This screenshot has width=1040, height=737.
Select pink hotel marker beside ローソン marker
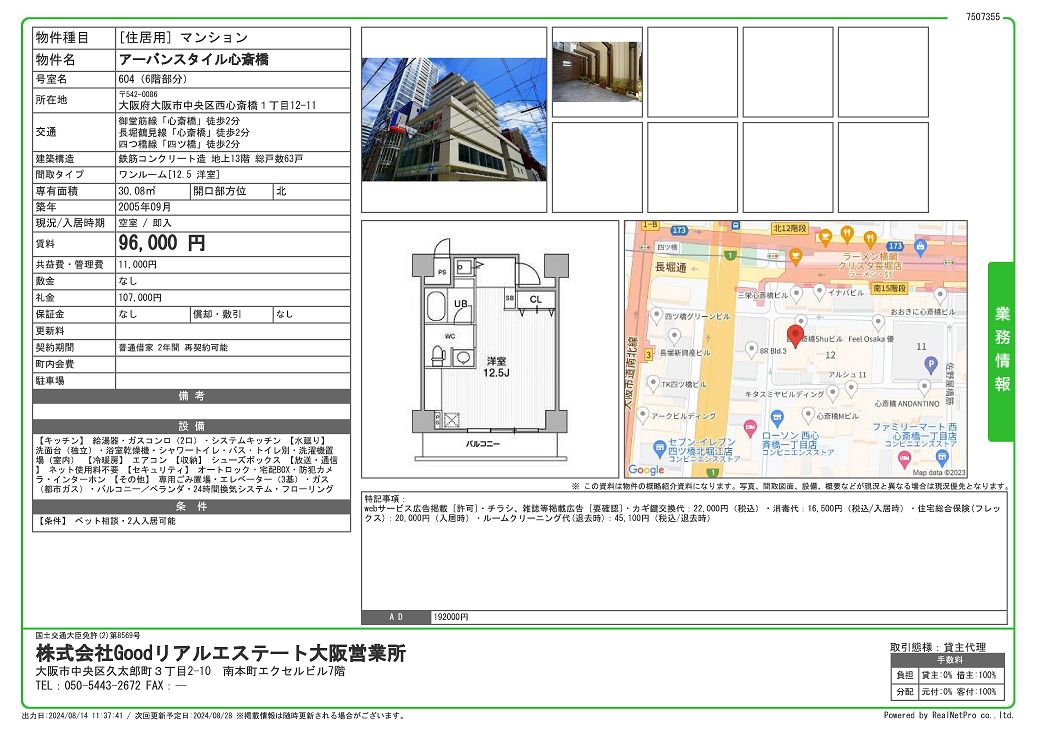(x=749, y=427)
